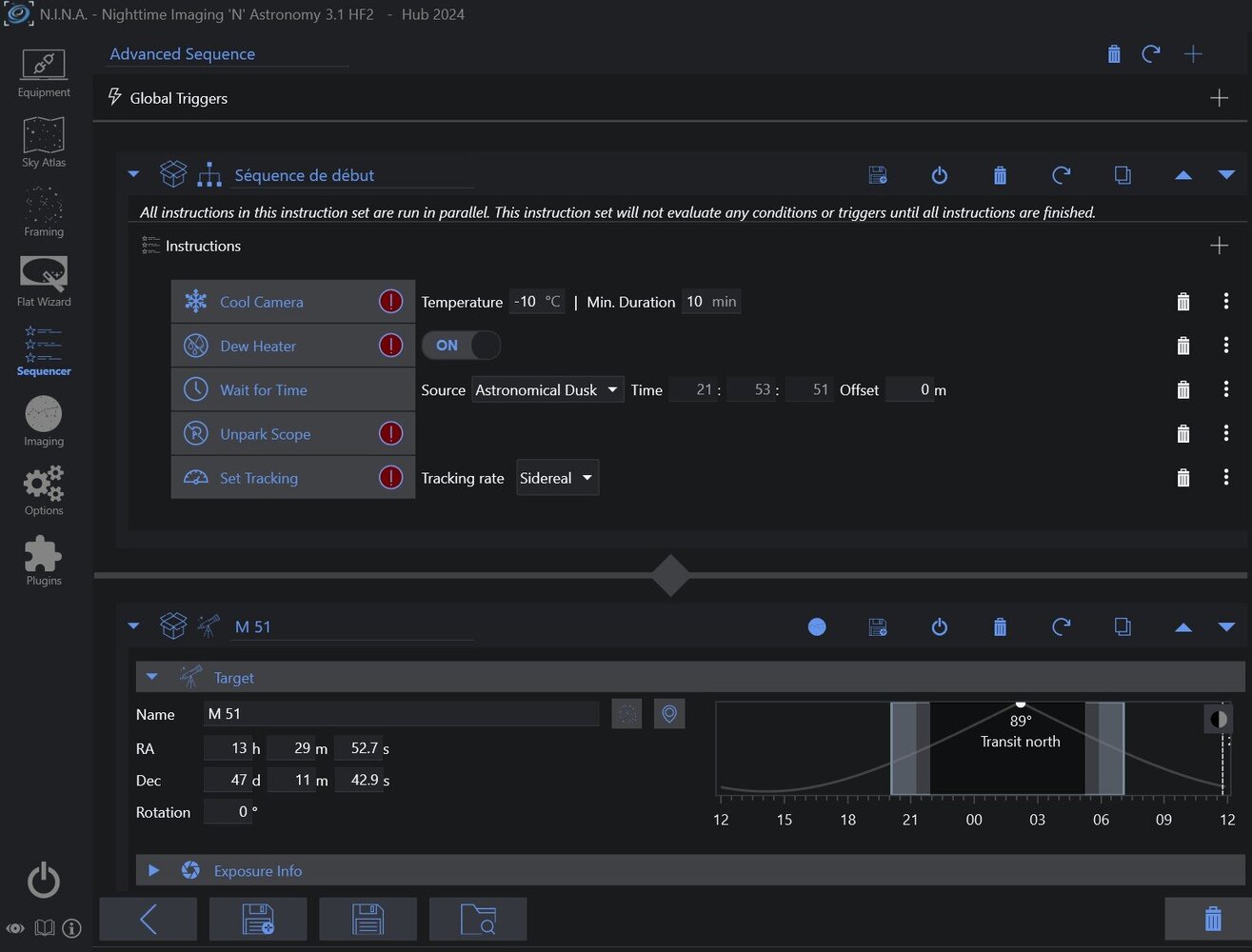The width and height of the screenshot is (1252, 952).
Task: Move Séquence de début up
Action: click(1183, 175)
